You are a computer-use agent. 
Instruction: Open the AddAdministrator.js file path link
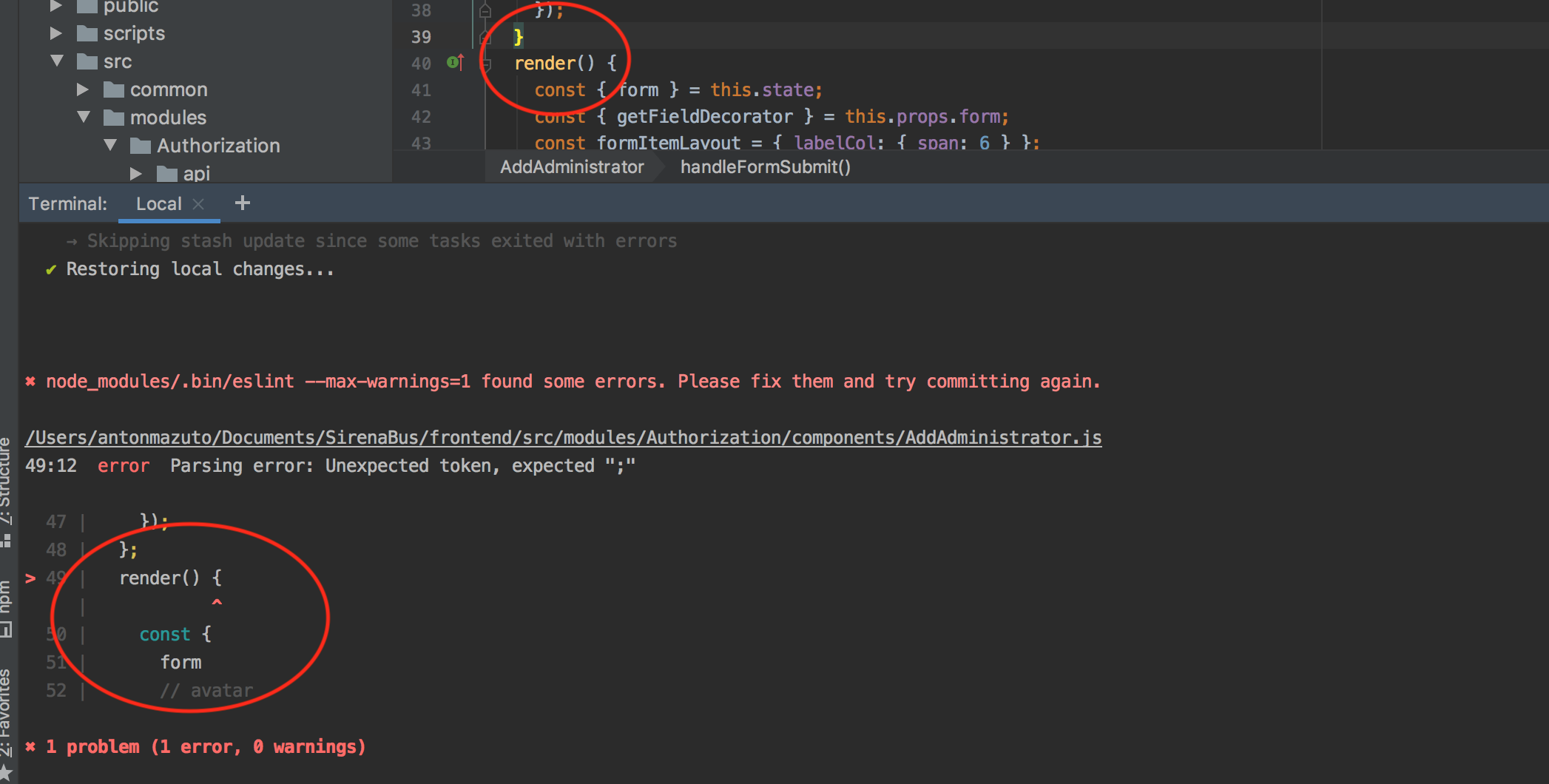[x=564, y=437]
